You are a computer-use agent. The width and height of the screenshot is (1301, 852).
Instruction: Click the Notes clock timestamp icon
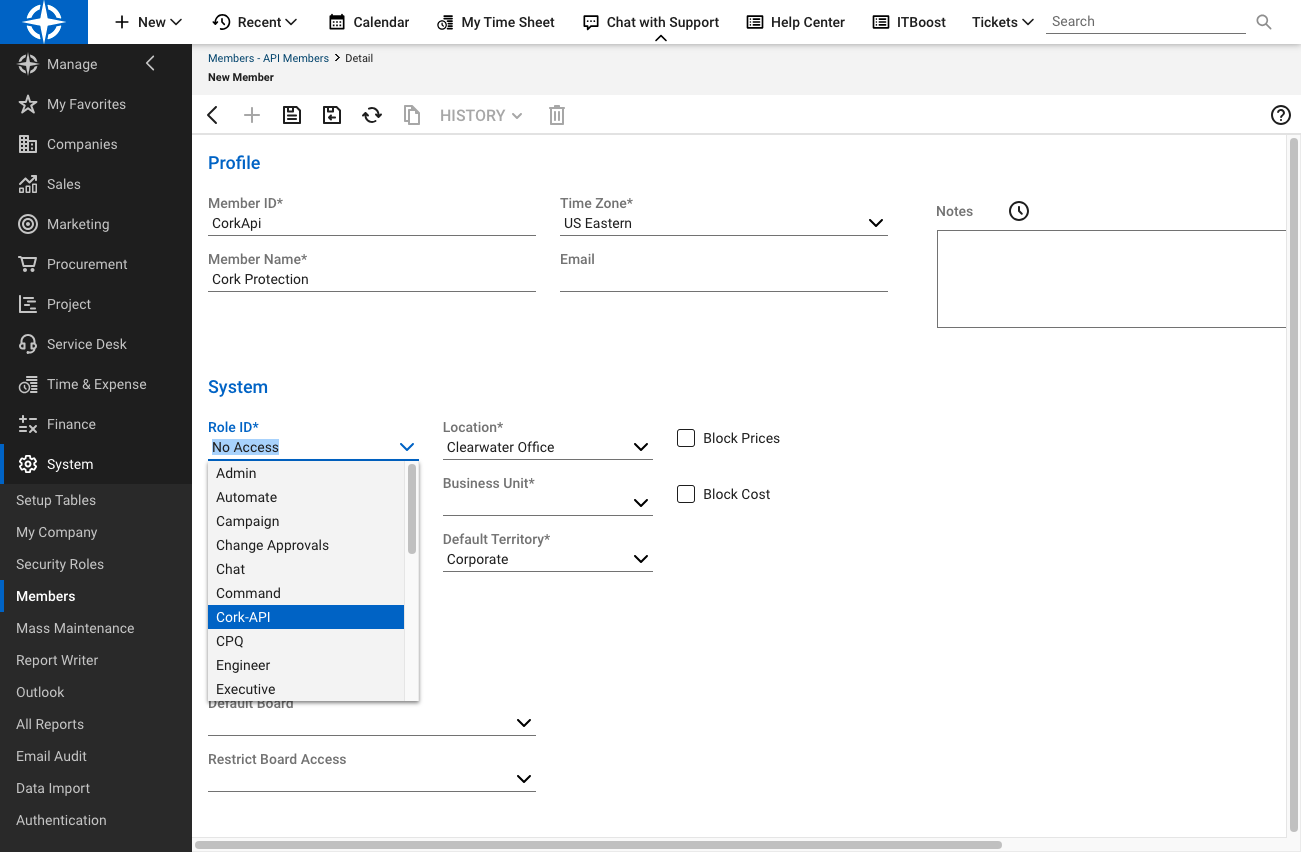[1018, 211]
